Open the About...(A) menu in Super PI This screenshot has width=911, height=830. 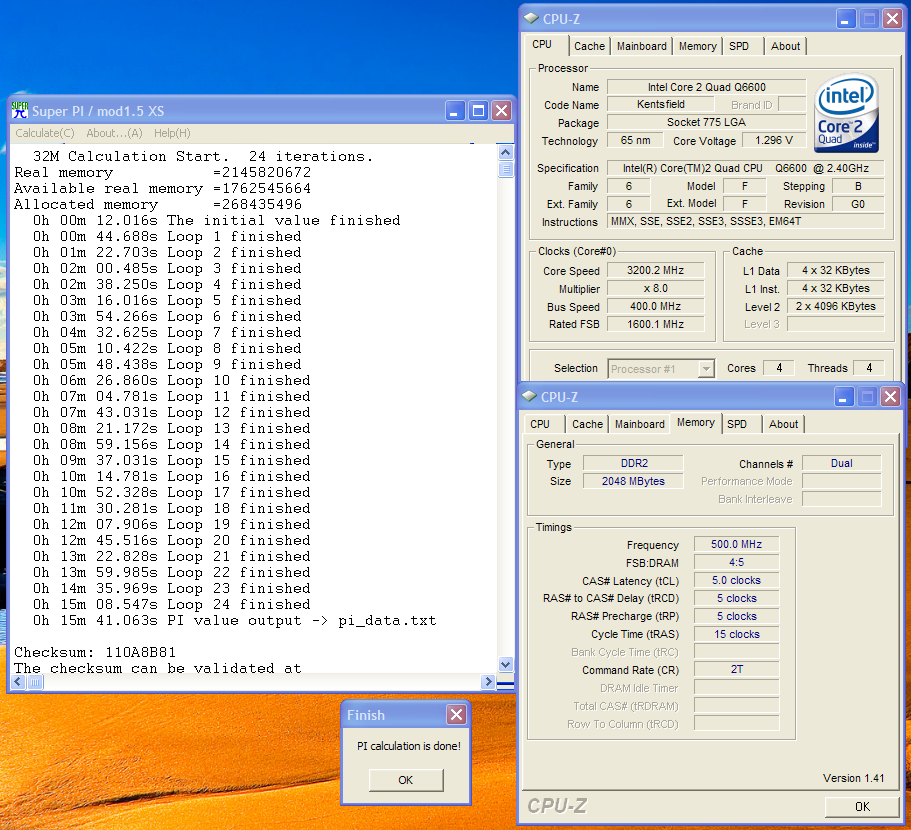coord(114,133)
